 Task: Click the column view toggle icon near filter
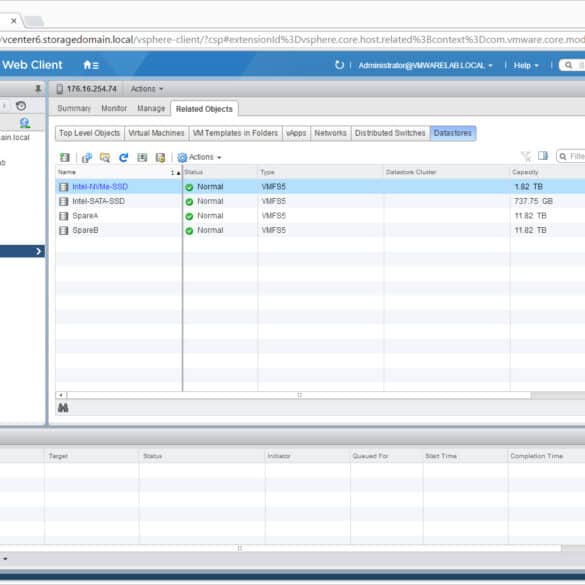coord(543,156)
